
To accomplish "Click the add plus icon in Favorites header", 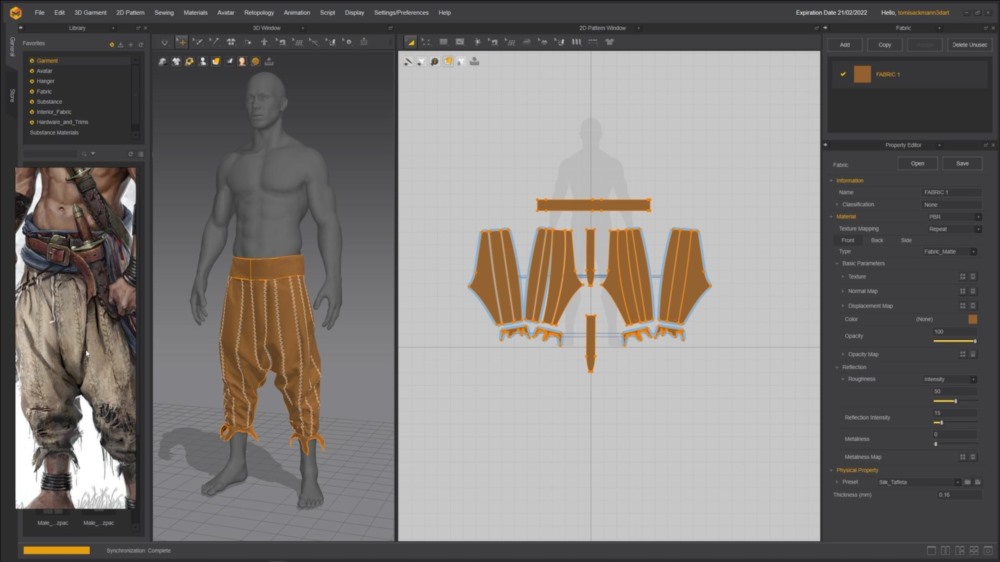I will click(131, 45).
